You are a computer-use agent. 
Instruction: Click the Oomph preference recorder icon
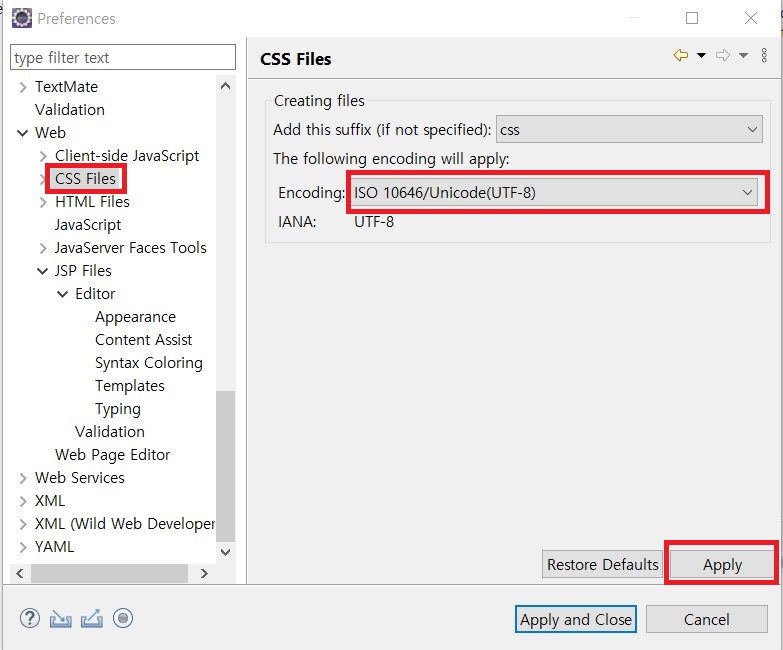(123, 619)
